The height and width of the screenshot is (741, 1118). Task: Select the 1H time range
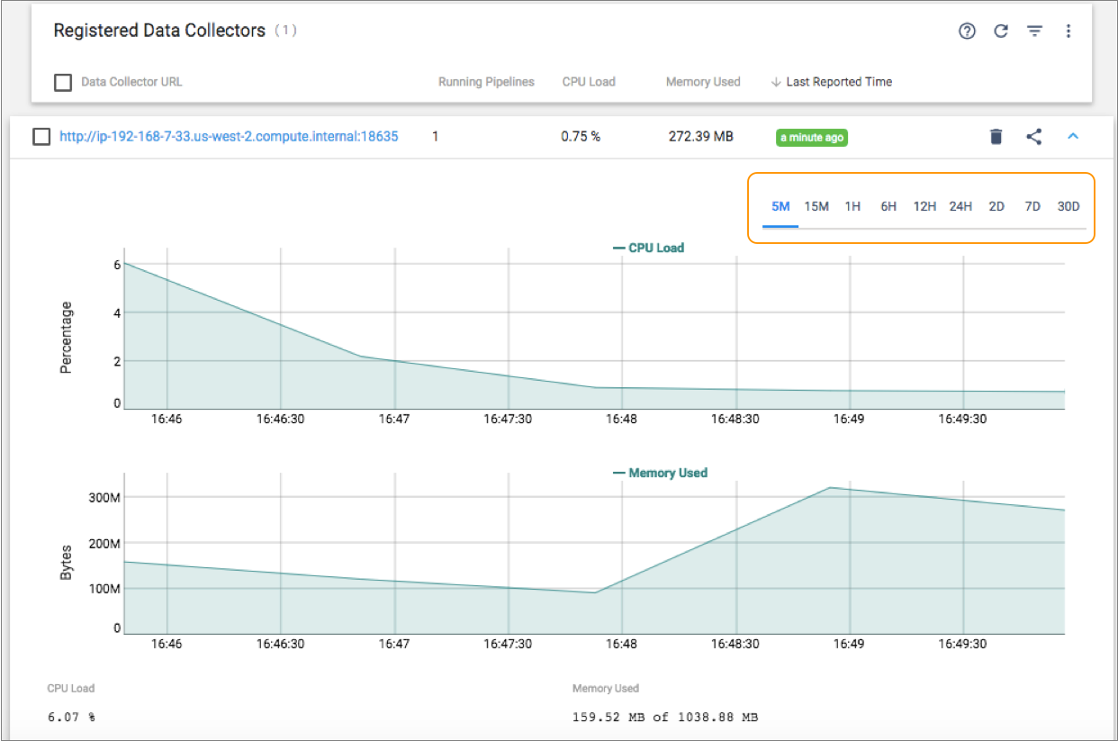point(852,206)
